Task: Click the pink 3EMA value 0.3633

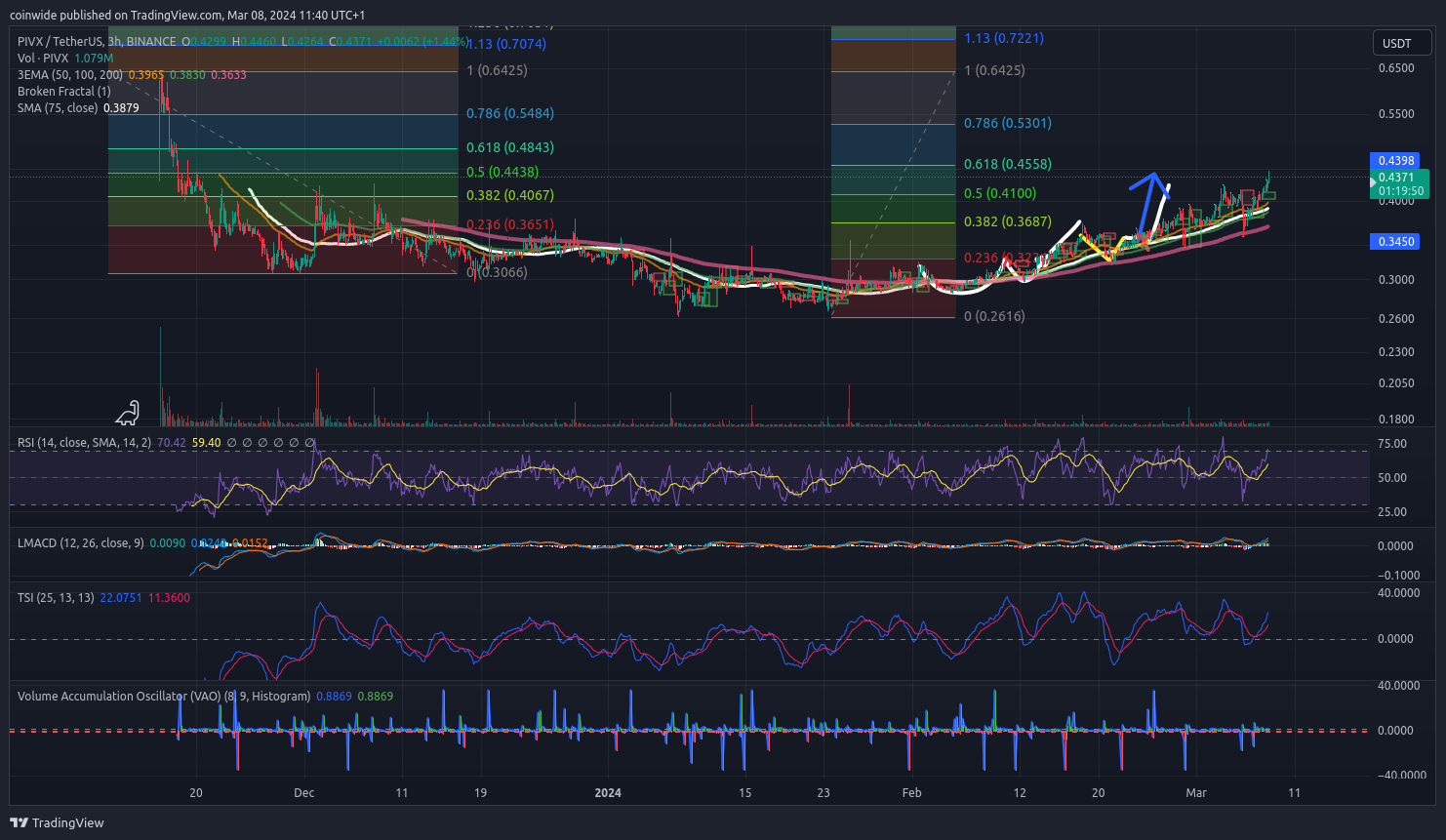Action: click(228, 75)
